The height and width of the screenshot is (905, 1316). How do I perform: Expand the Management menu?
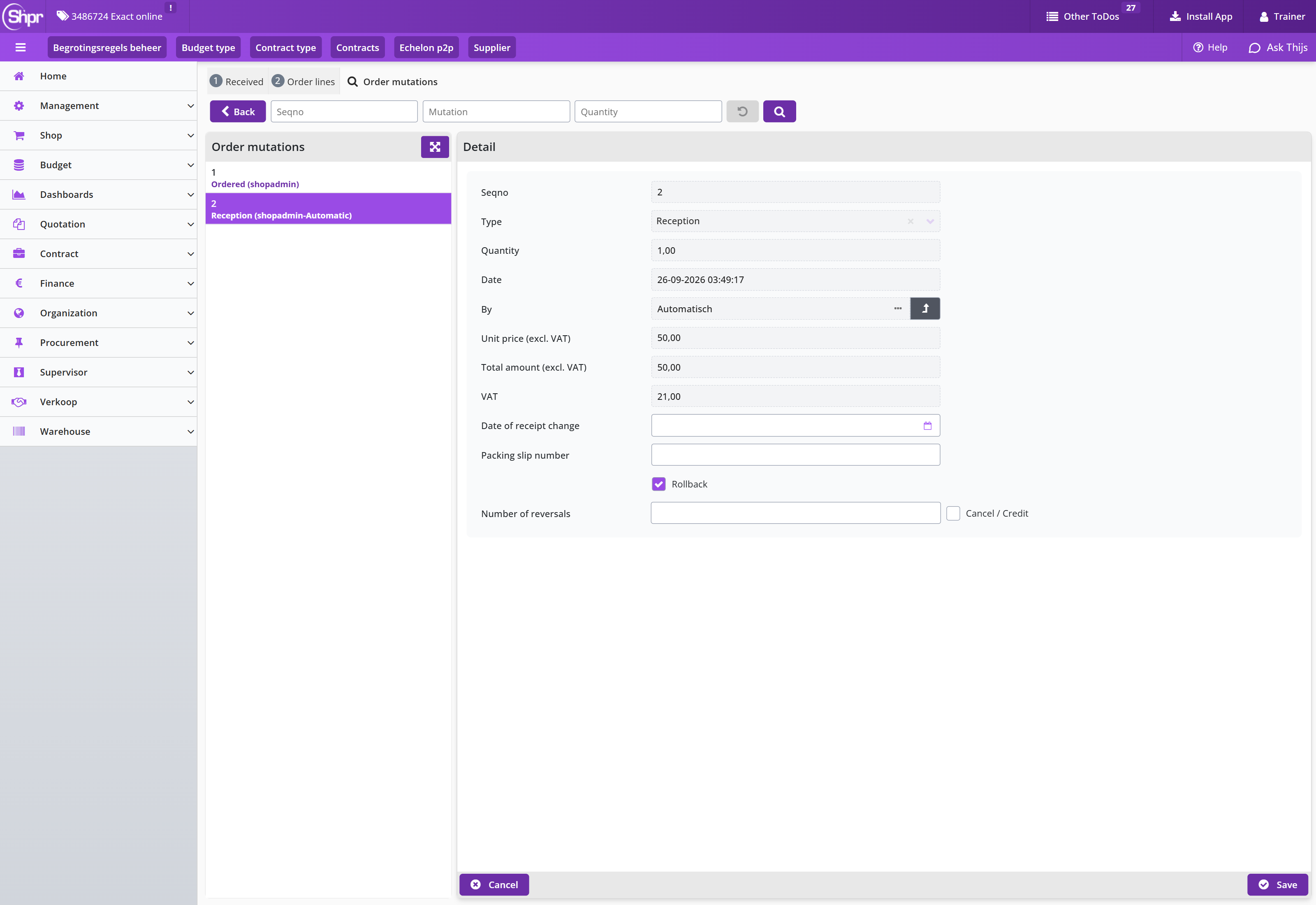[99, 106]
